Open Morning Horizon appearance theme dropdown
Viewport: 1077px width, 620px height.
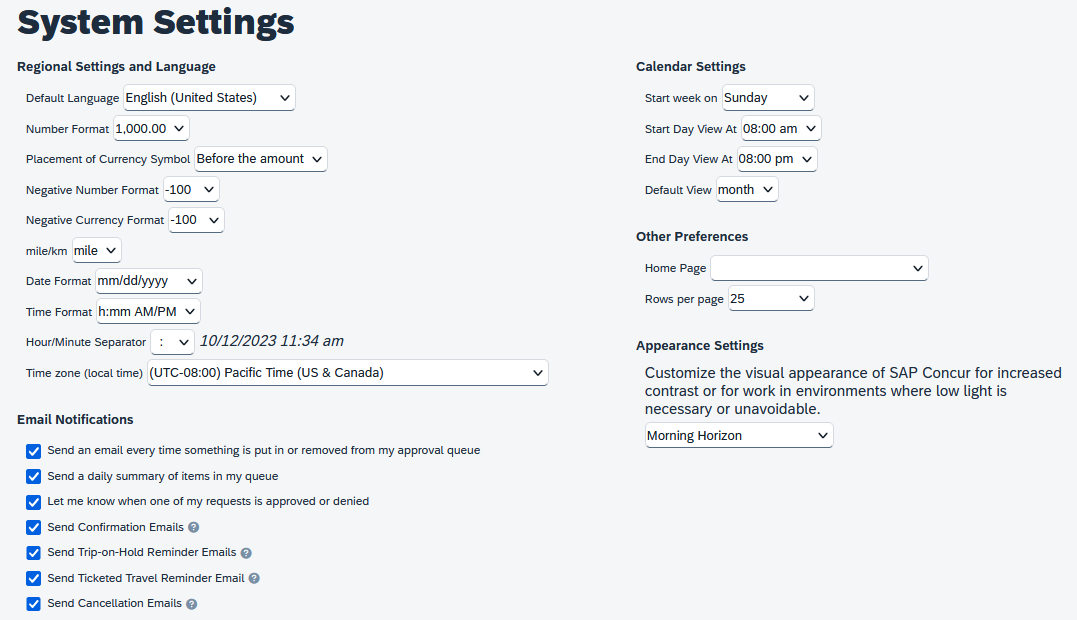739,435
